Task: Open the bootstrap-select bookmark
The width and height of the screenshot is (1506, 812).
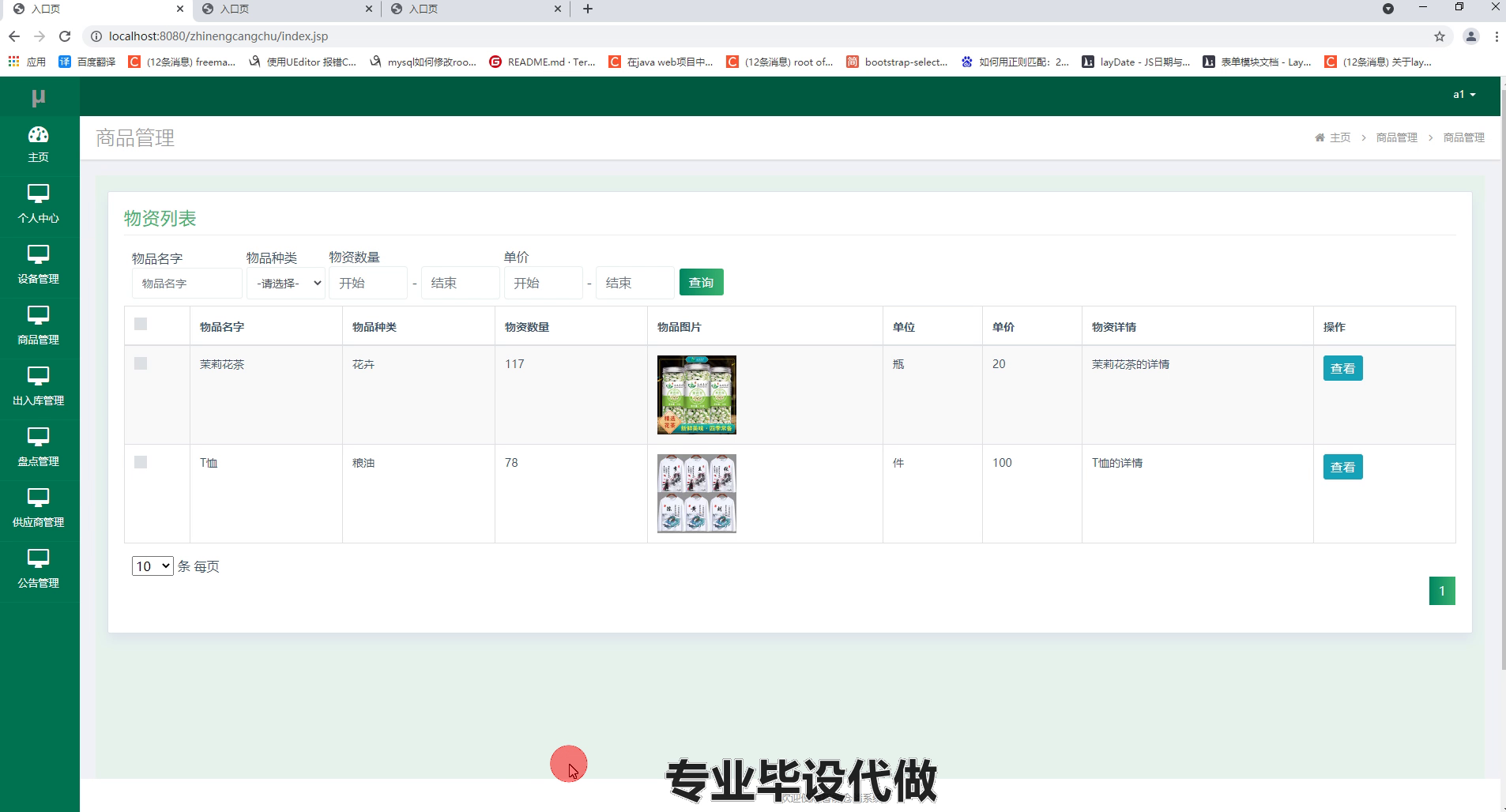Action: click(x=897, y=62)
